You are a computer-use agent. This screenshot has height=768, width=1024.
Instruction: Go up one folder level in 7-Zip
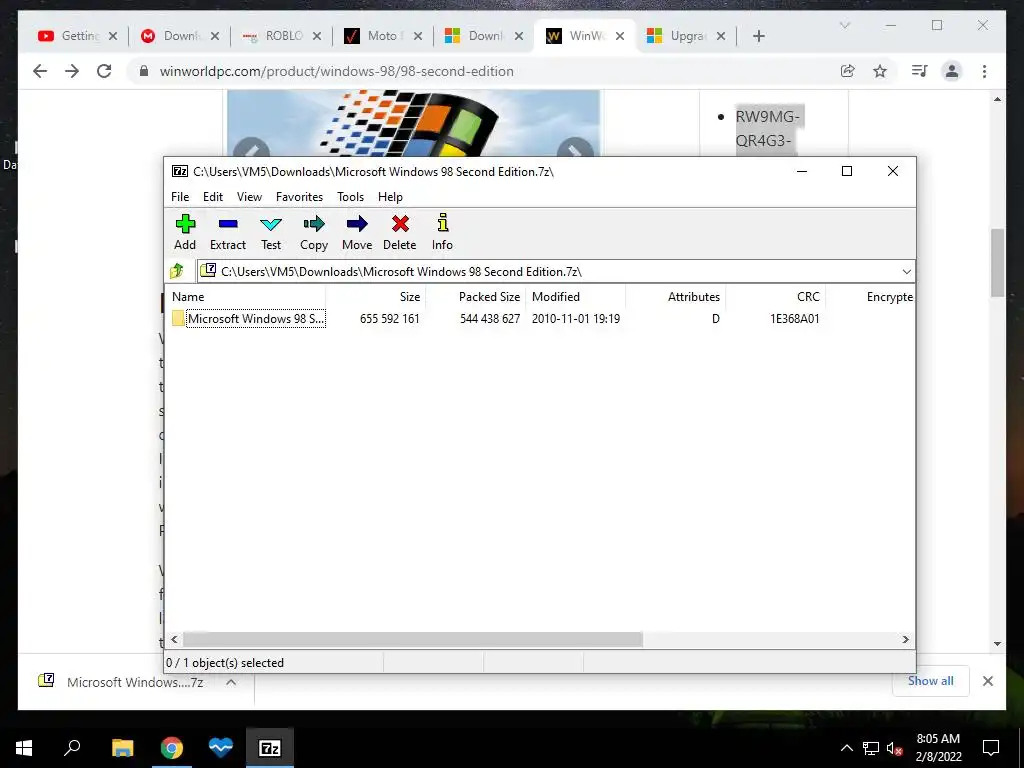coord(177,271)
